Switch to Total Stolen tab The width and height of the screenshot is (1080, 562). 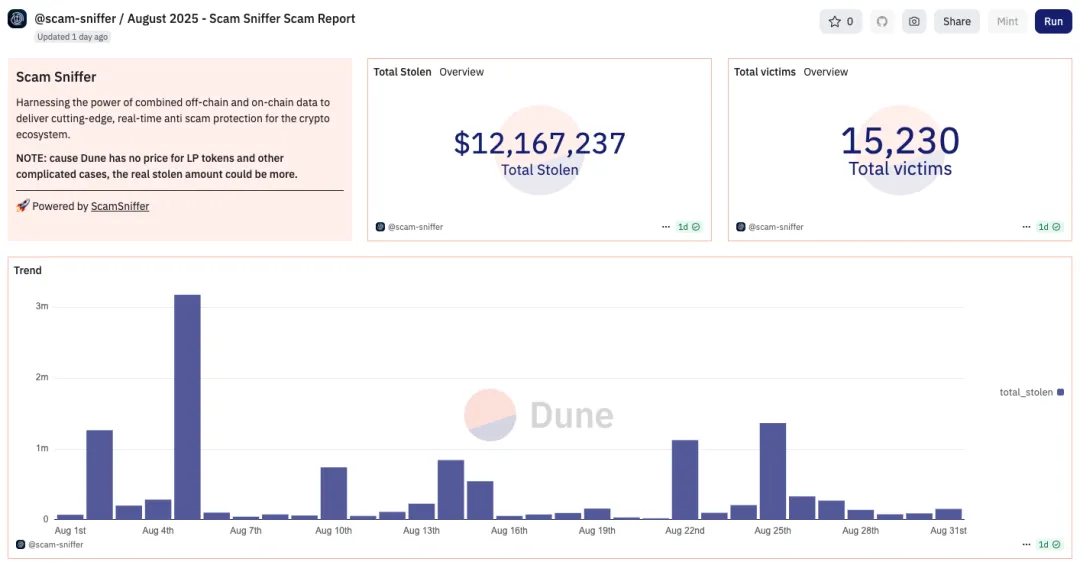click(x=402, y=72)
